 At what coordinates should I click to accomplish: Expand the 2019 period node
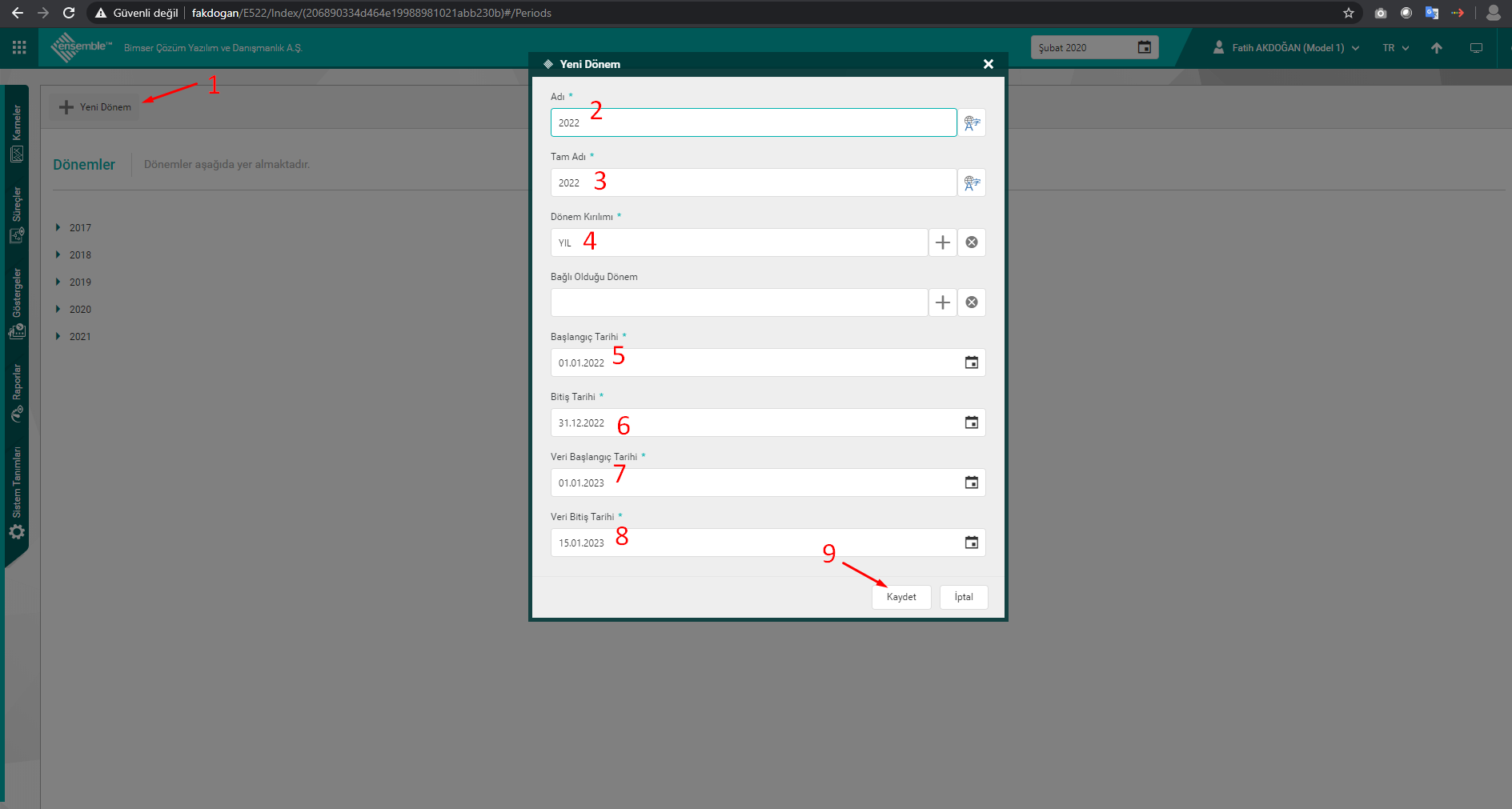tap(58, 282)
